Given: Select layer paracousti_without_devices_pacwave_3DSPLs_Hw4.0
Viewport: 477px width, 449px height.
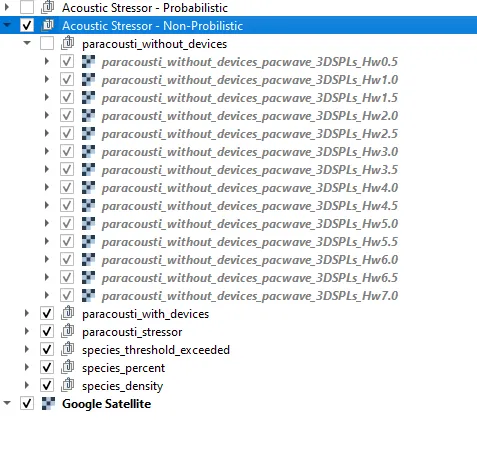Looking at the screenshot, I should point(250,188).
